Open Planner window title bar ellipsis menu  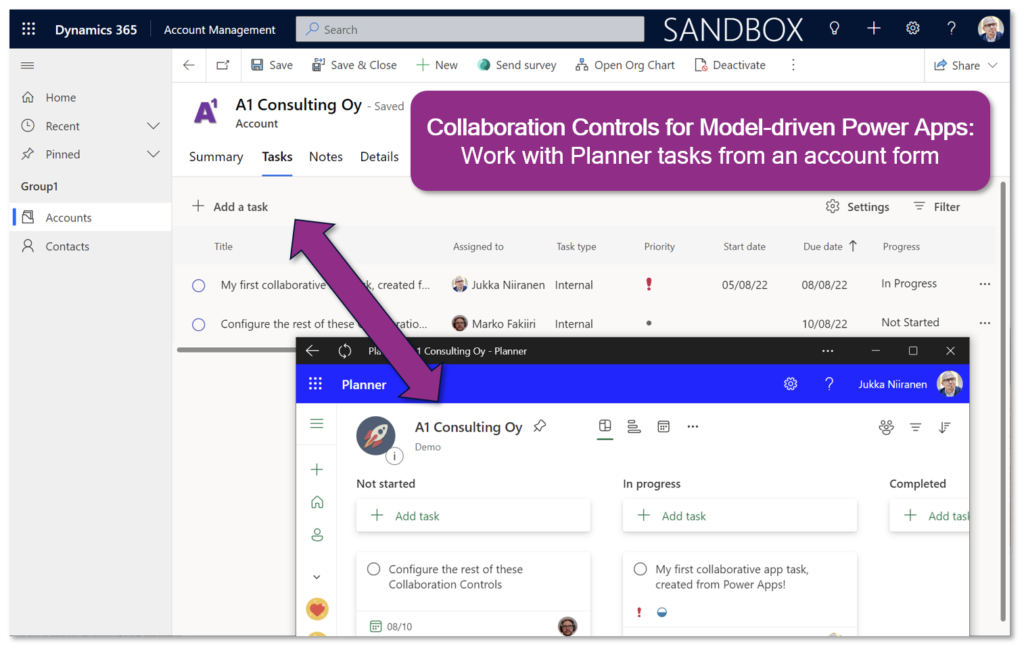(x=827, y=351)
